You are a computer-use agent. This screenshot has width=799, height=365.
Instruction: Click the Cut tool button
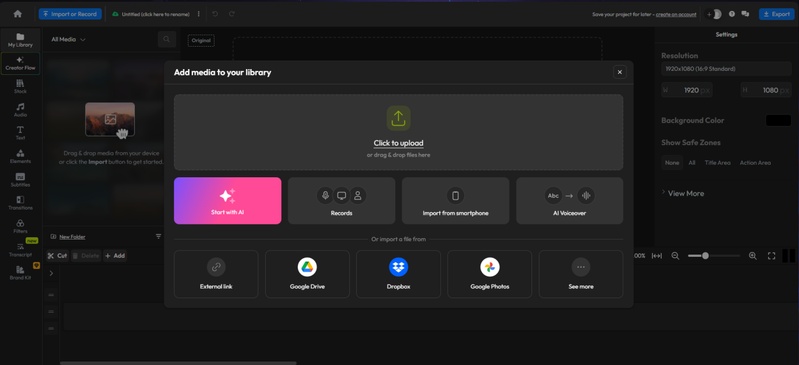pyautogui.click(x=58, y=255)
